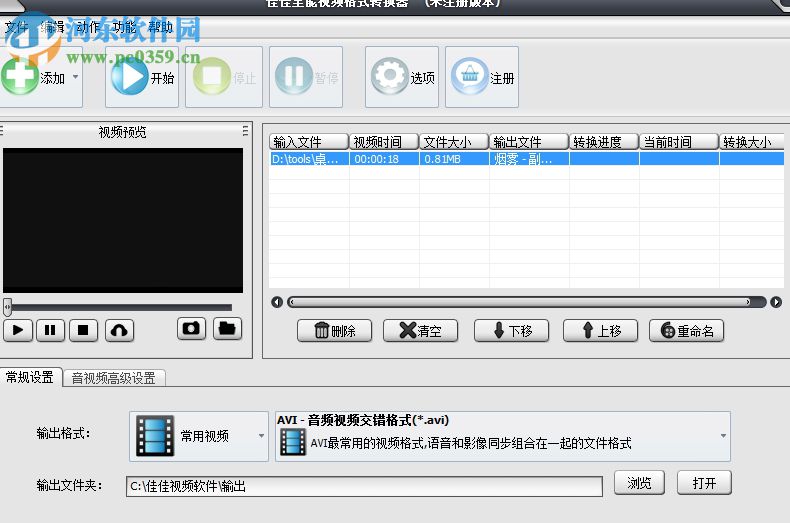Click the 清空 clear list button

click(x=420, y=331)
